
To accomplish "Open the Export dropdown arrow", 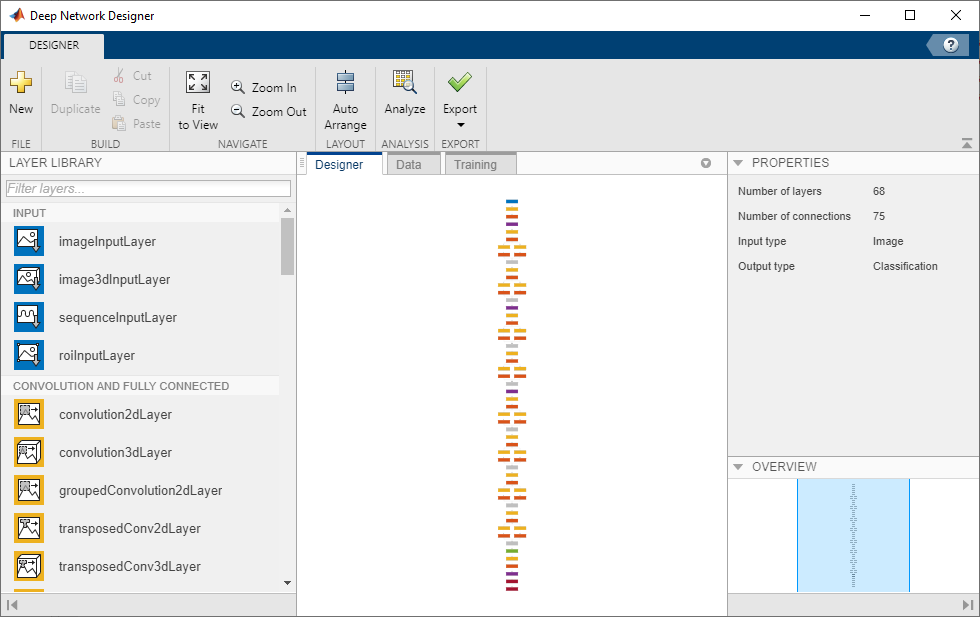I will click(x=461, y=125).
